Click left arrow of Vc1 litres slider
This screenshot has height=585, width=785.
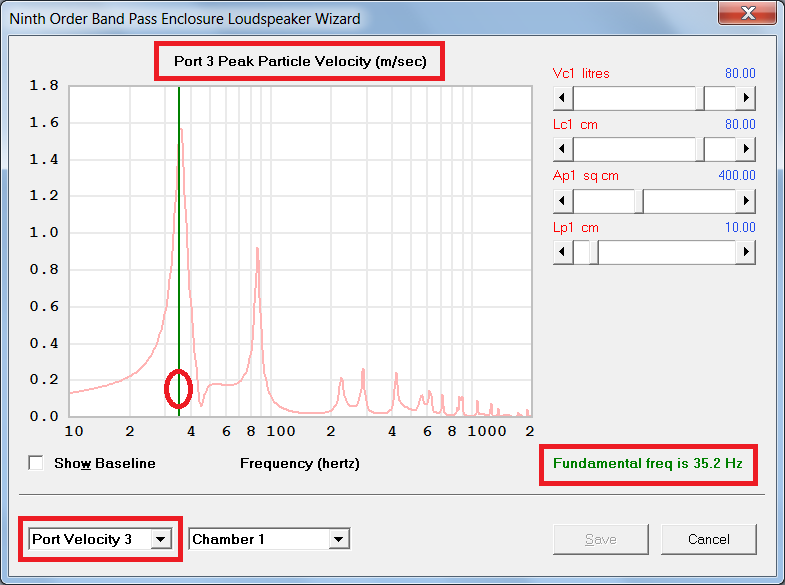pyautogui.click(x=563, y=98)
